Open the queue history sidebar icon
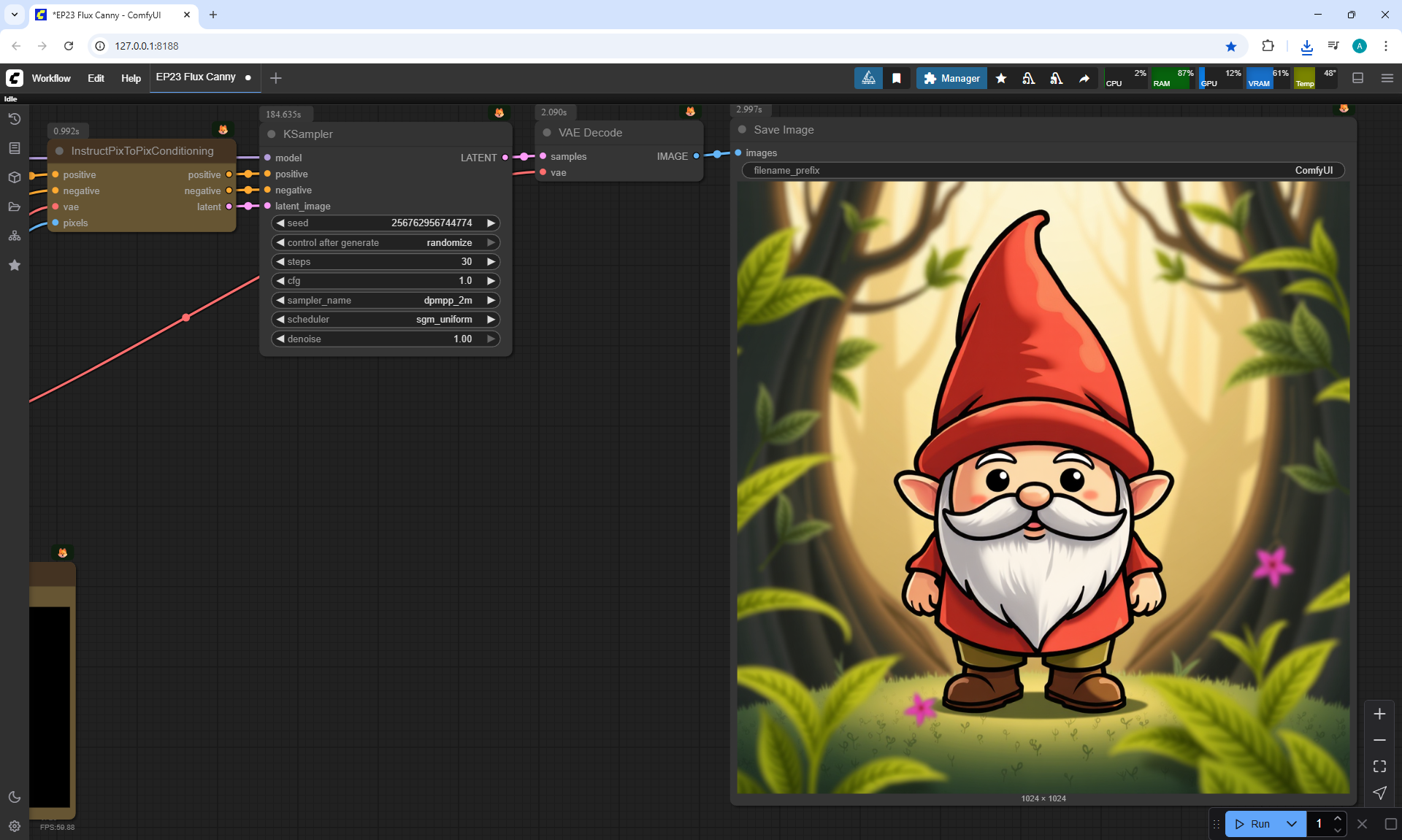 click(15, 119)
